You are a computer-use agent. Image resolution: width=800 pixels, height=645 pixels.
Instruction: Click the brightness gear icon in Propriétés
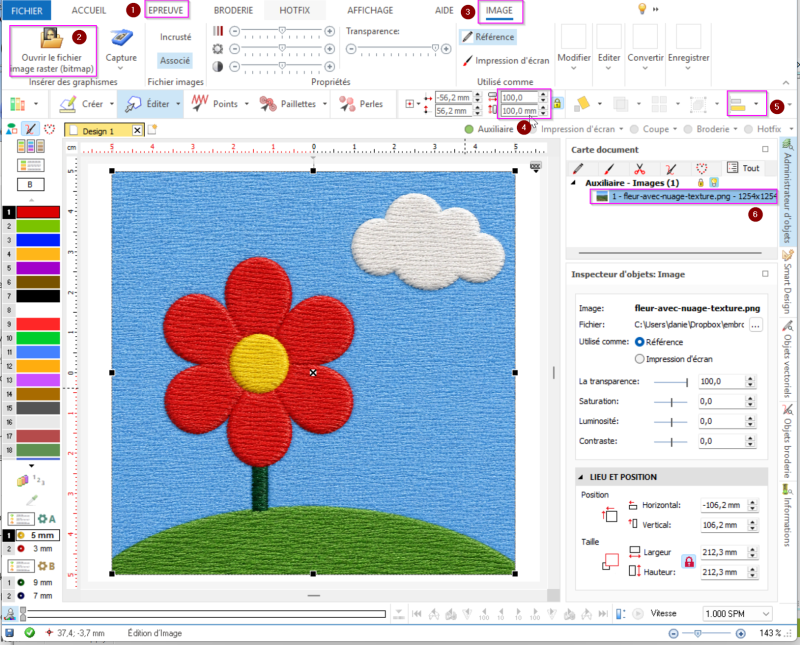click(218, 49)
